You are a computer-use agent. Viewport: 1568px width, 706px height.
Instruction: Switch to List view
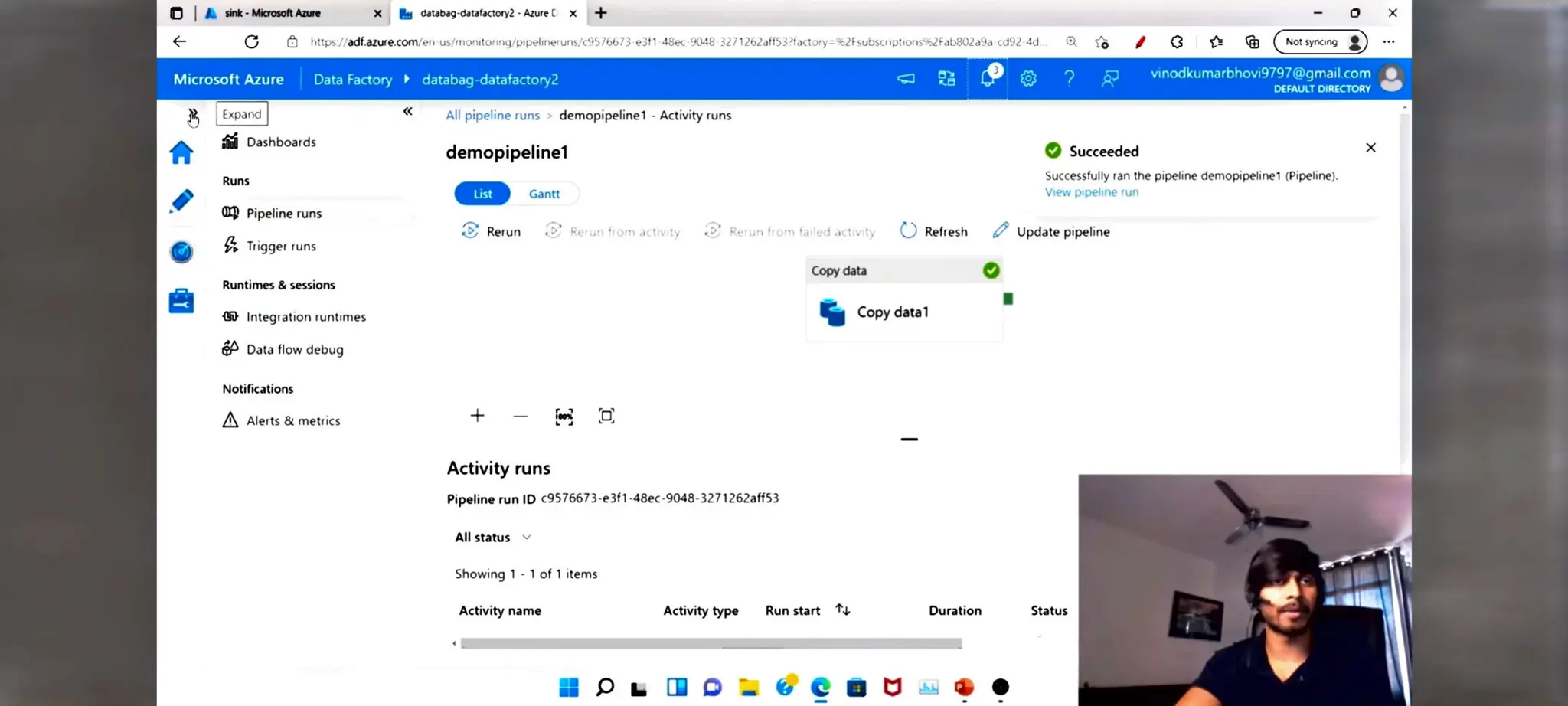(x=482, y=194)
